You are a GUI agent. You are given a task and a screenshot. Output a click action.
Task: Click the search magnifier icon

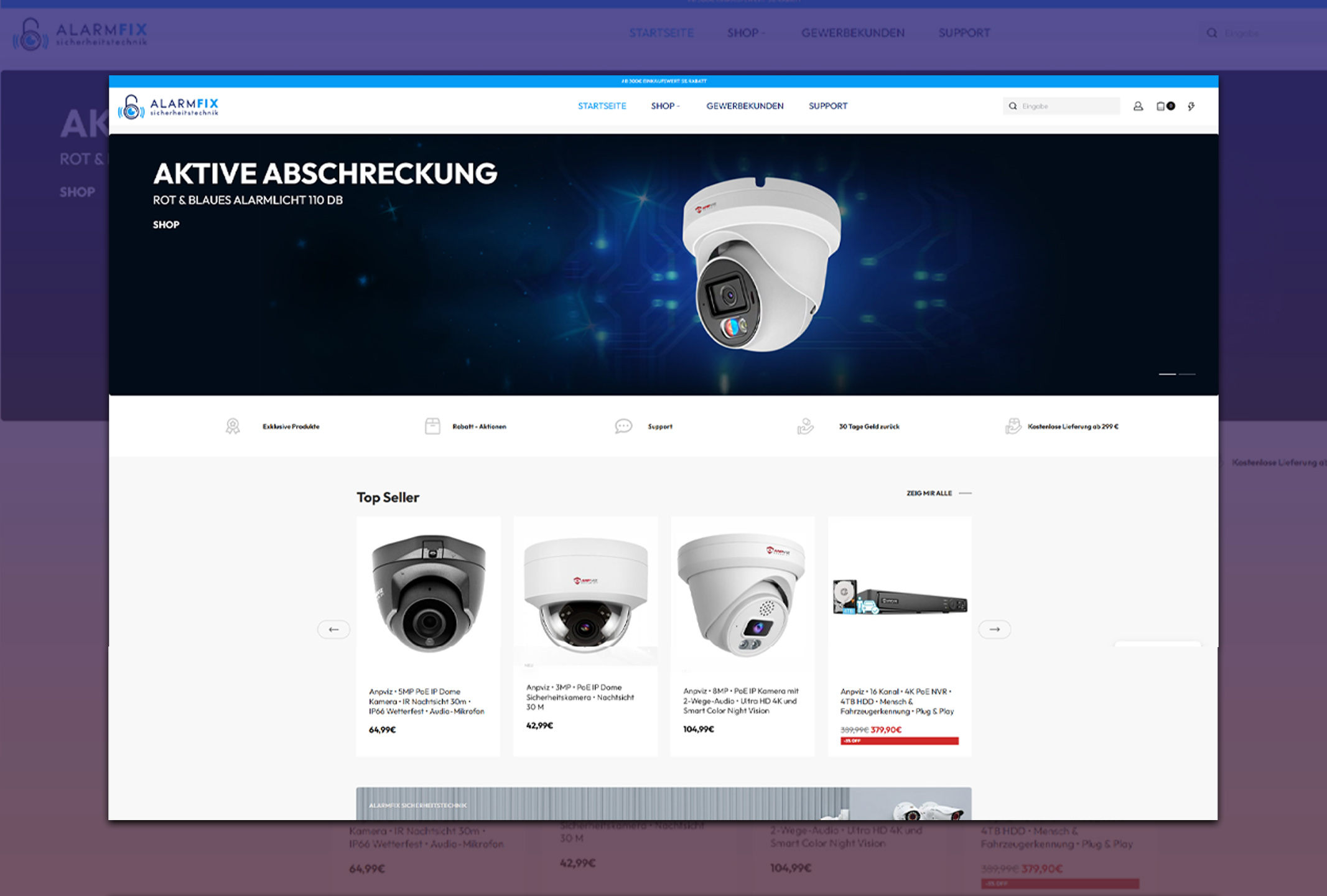pyautogui.click(x=1013, y=106)
